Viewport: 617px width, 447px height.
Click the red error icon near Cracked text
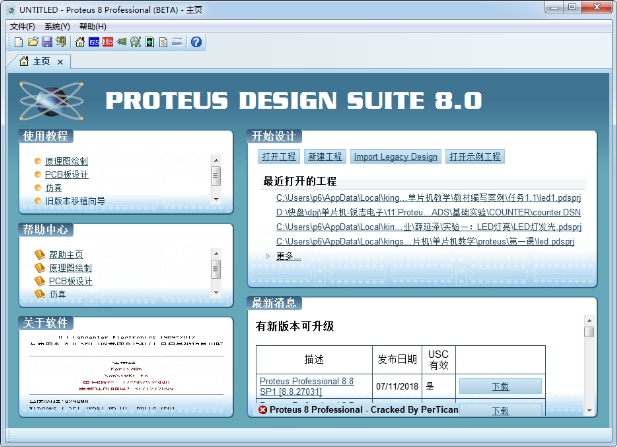262,410
